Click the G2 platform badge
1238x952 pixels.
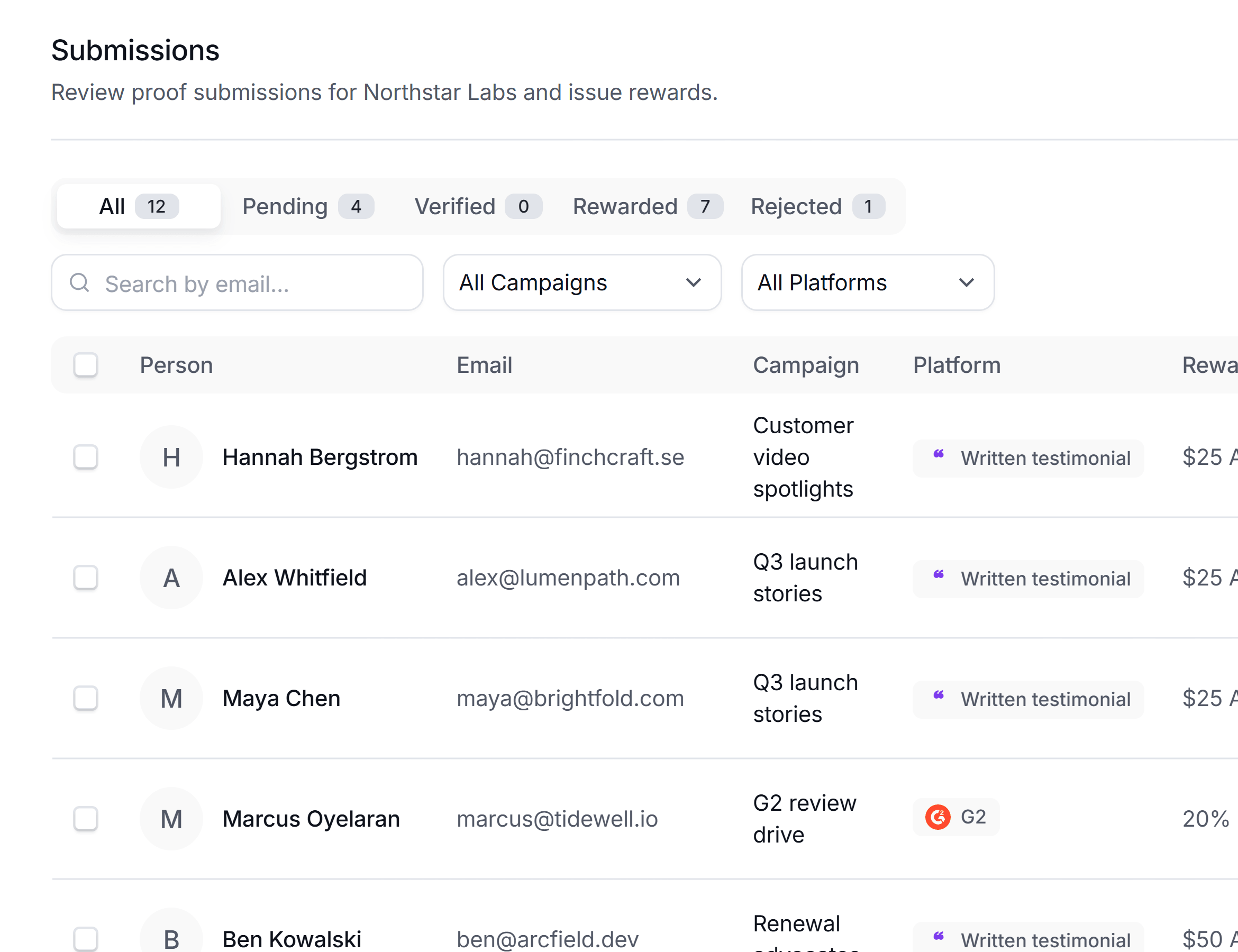957,817
